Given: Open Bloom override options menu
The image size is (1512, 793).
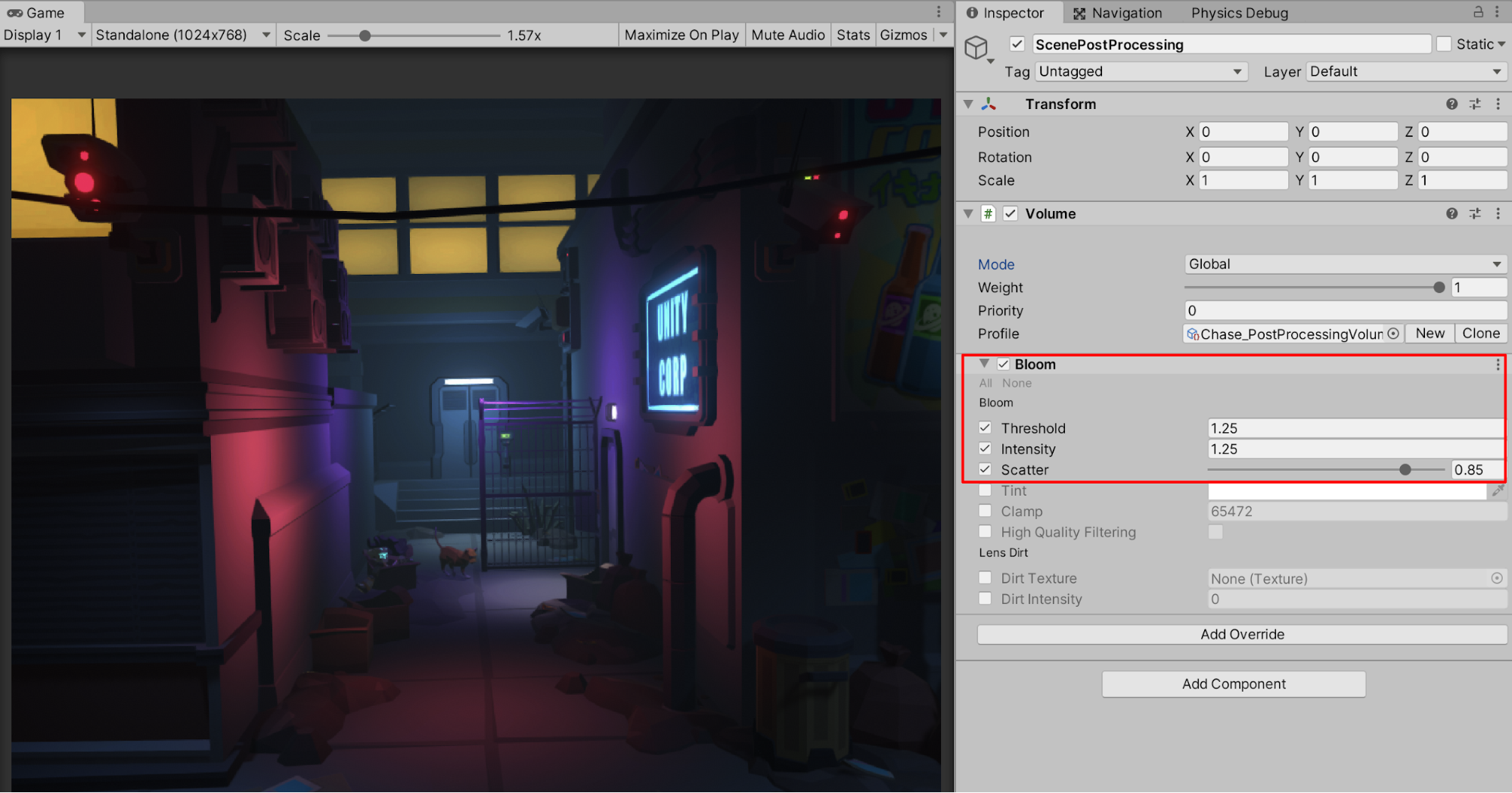Looking at the screenshot, I should 1498,365.
